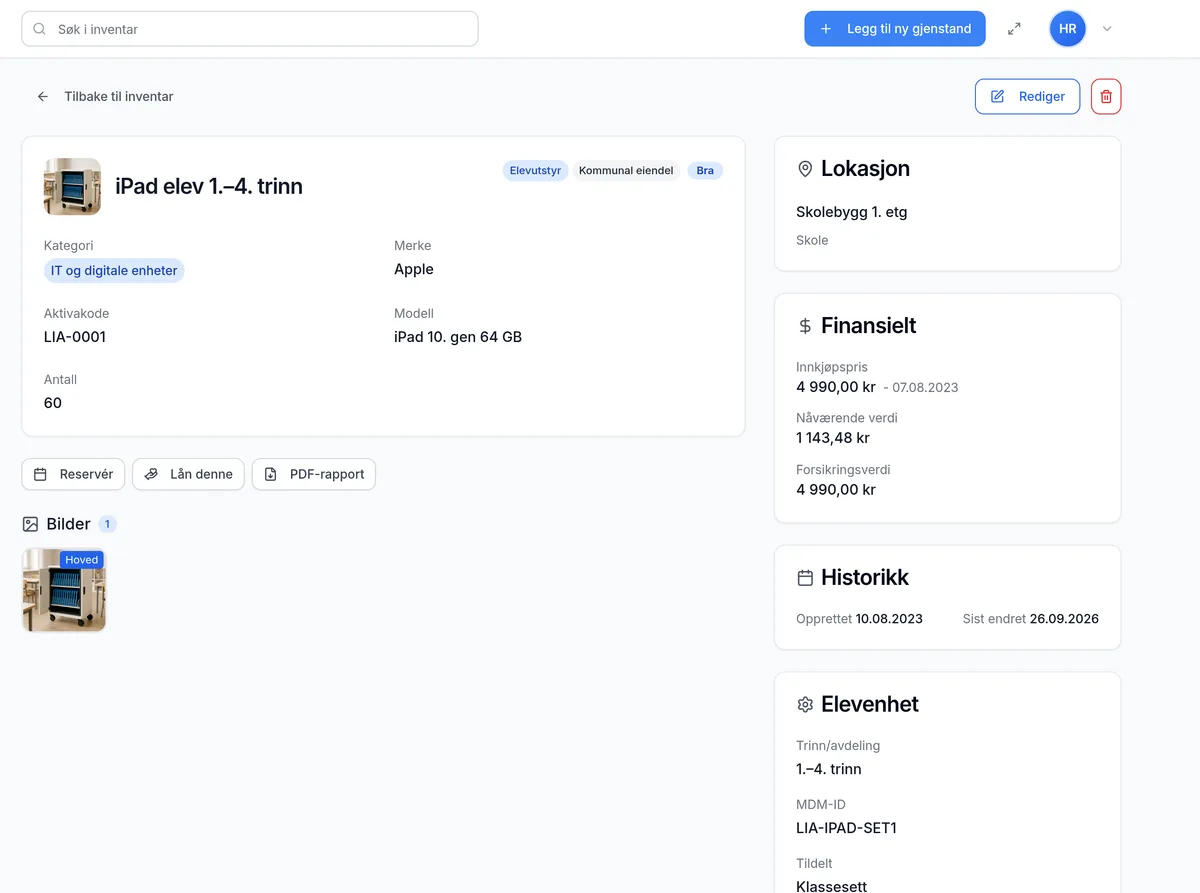
Task: Click the Rediger button
Action: (x=1027, y=96)
